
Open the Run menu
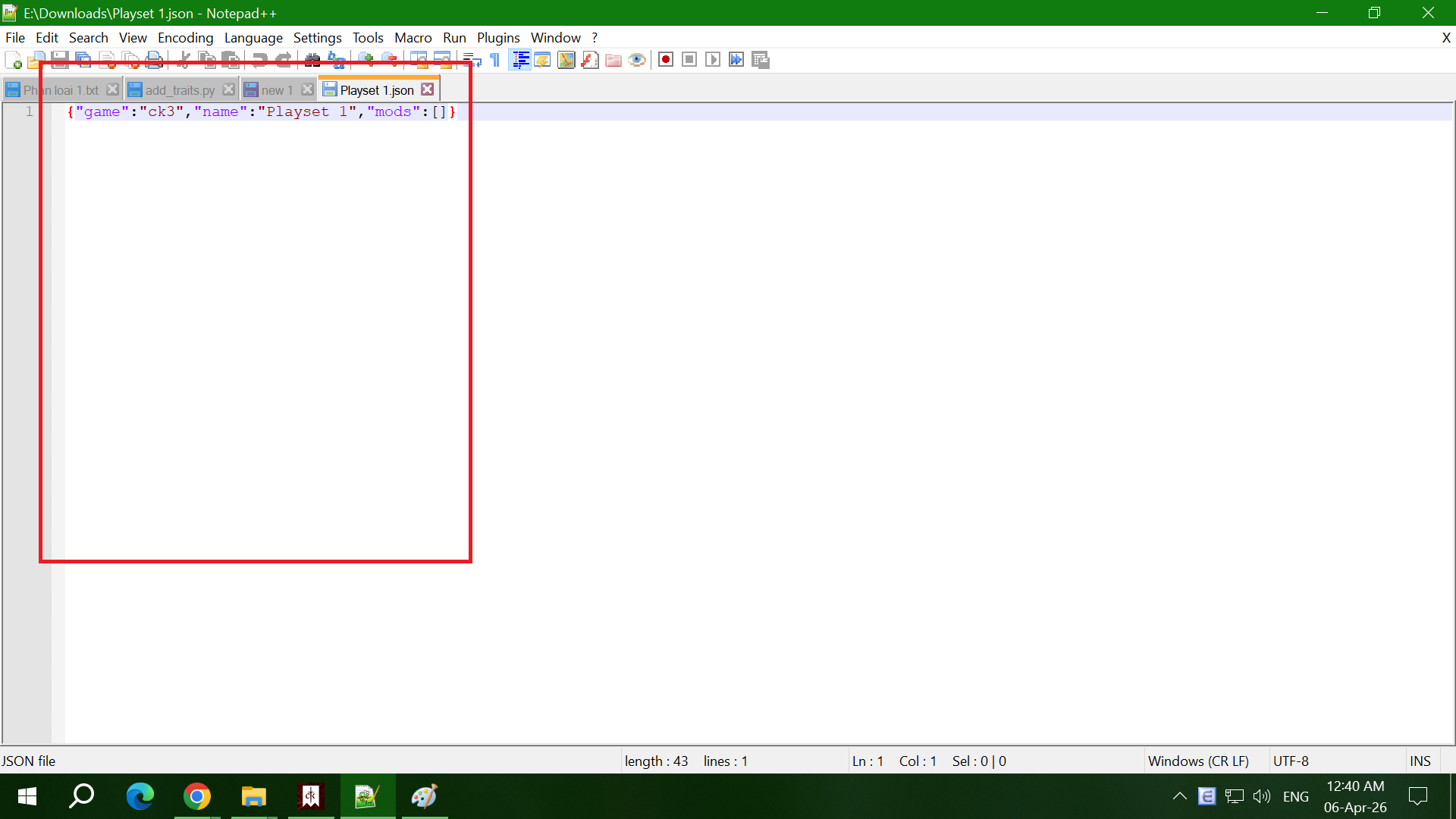(454, 38)
